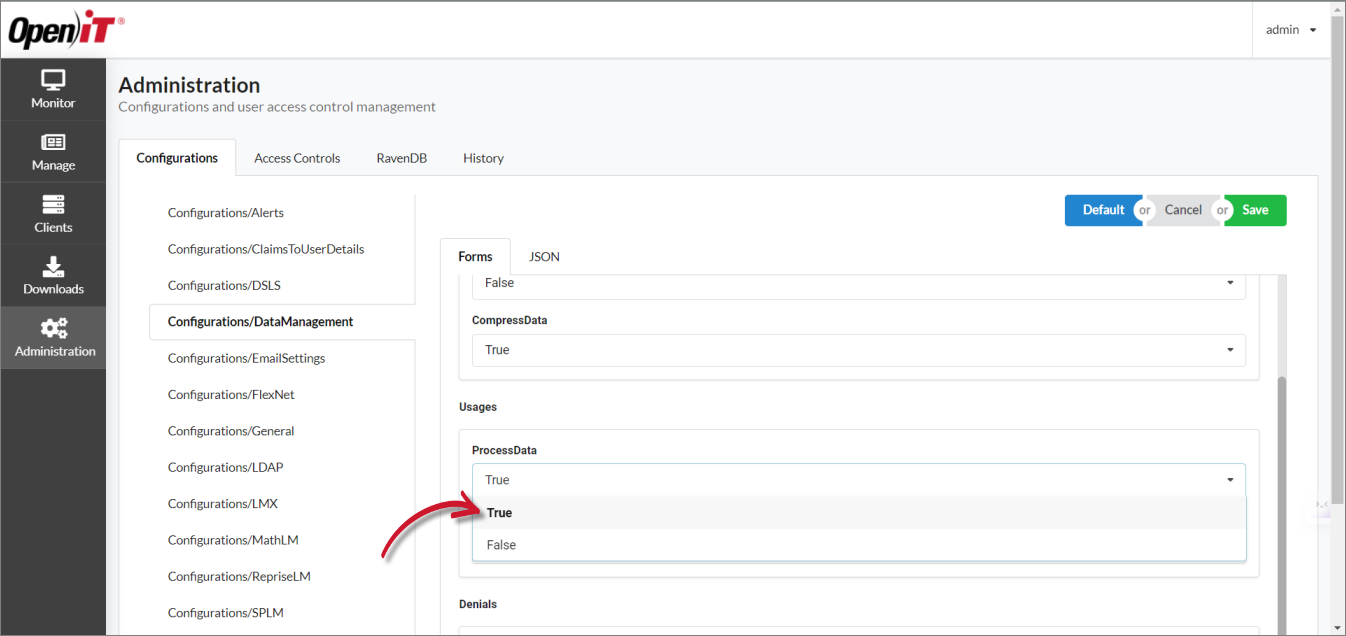Click the page scroll-up arrow
1346x636 pixels.
click(1338, 9)
